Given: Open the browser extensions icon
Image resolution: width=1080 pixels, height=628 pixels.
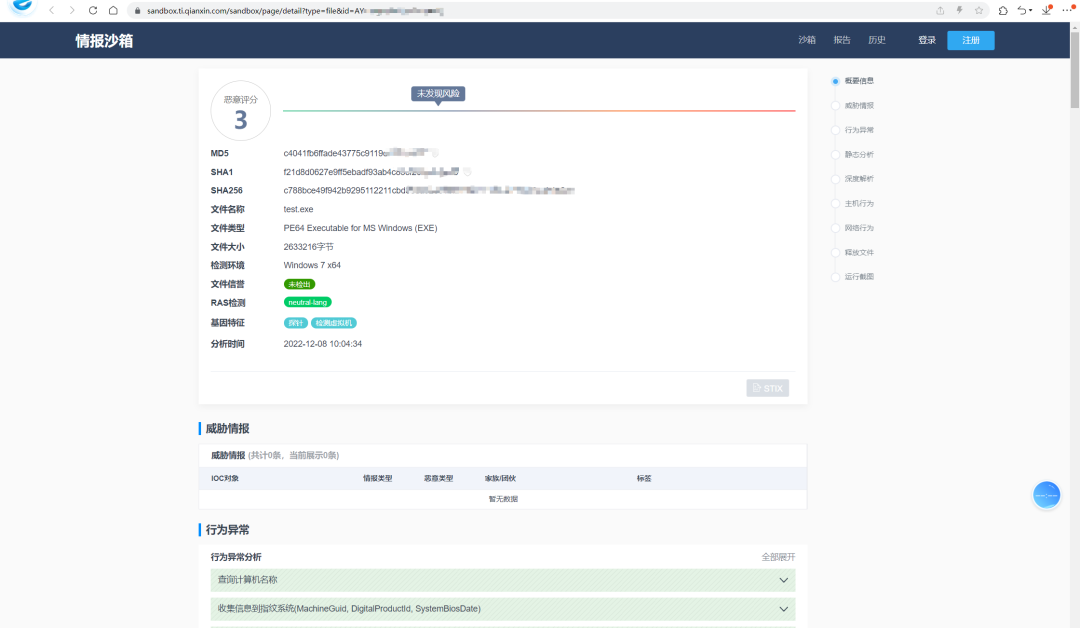Looking at the screenshot, I should pos(1003,10).
